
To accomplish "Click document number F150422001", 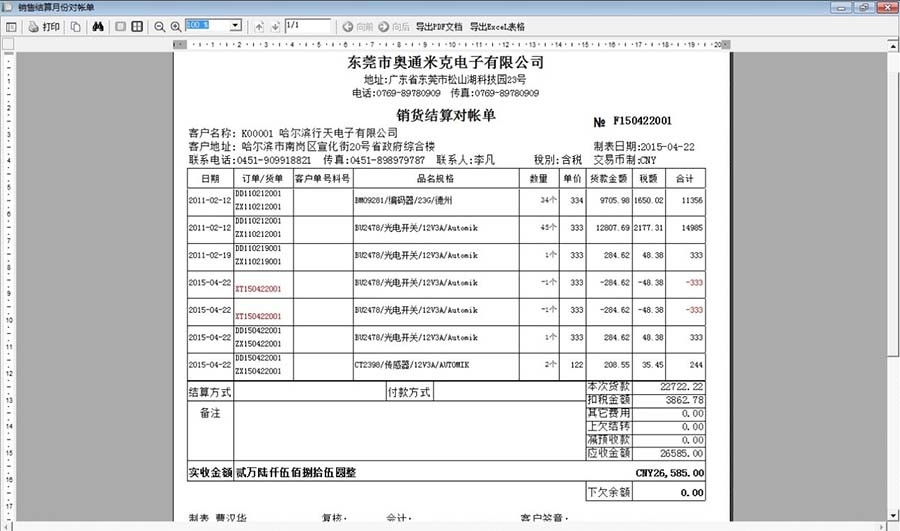I will pos(642,121).
